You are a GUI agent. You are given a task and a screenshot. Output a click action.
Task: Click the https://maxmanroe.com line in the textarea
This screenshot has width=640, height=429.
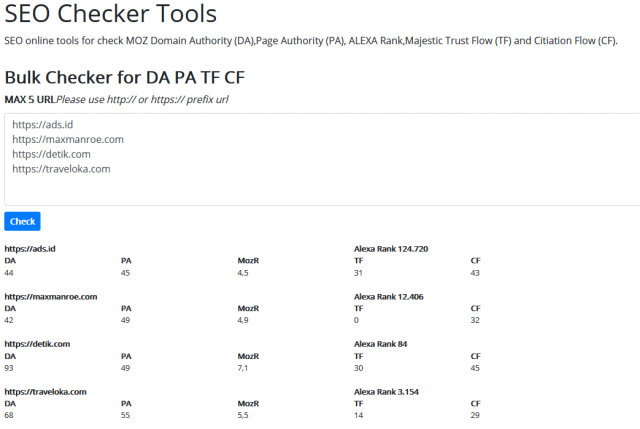click(68, 140)
